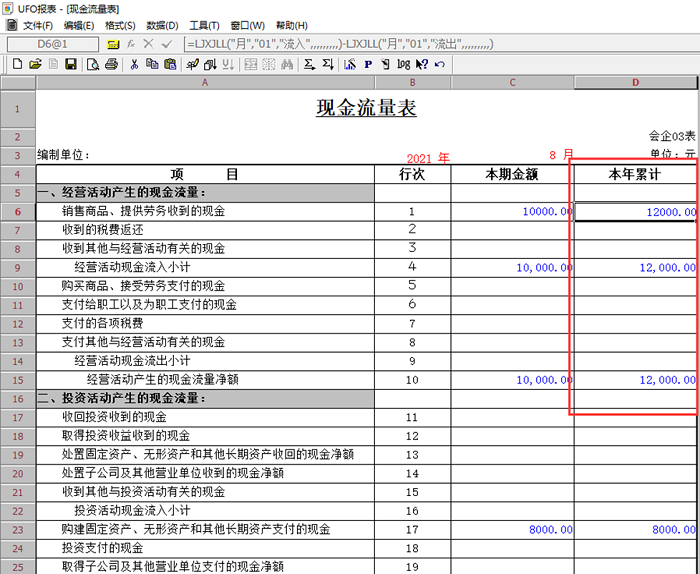Click the blue P icon
Image resolution: width=700 pixels, height=574 pixels.
coord(368,64)
